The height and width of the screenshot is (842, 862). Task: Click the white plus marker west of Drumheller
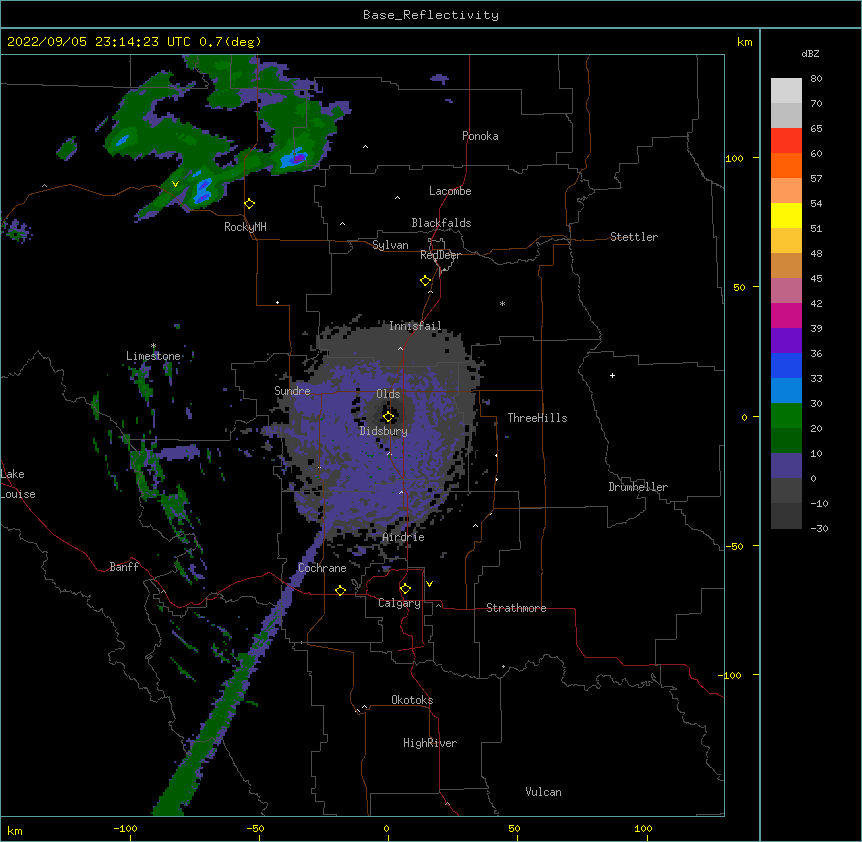click(x=612, y=375)
